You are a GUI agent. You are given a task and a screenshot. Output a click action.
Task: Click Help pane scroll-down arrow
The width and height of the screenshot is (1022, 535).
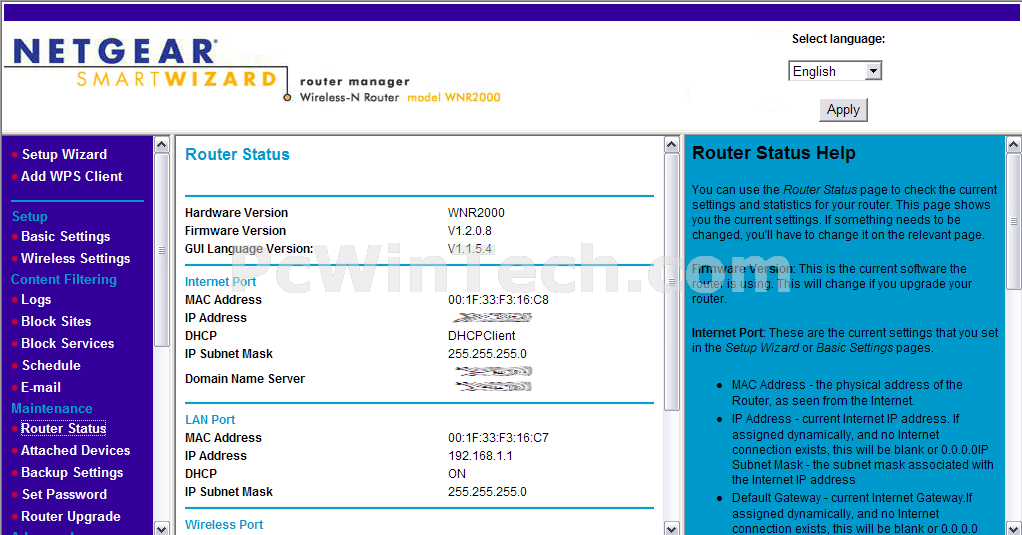point(1014,528)
